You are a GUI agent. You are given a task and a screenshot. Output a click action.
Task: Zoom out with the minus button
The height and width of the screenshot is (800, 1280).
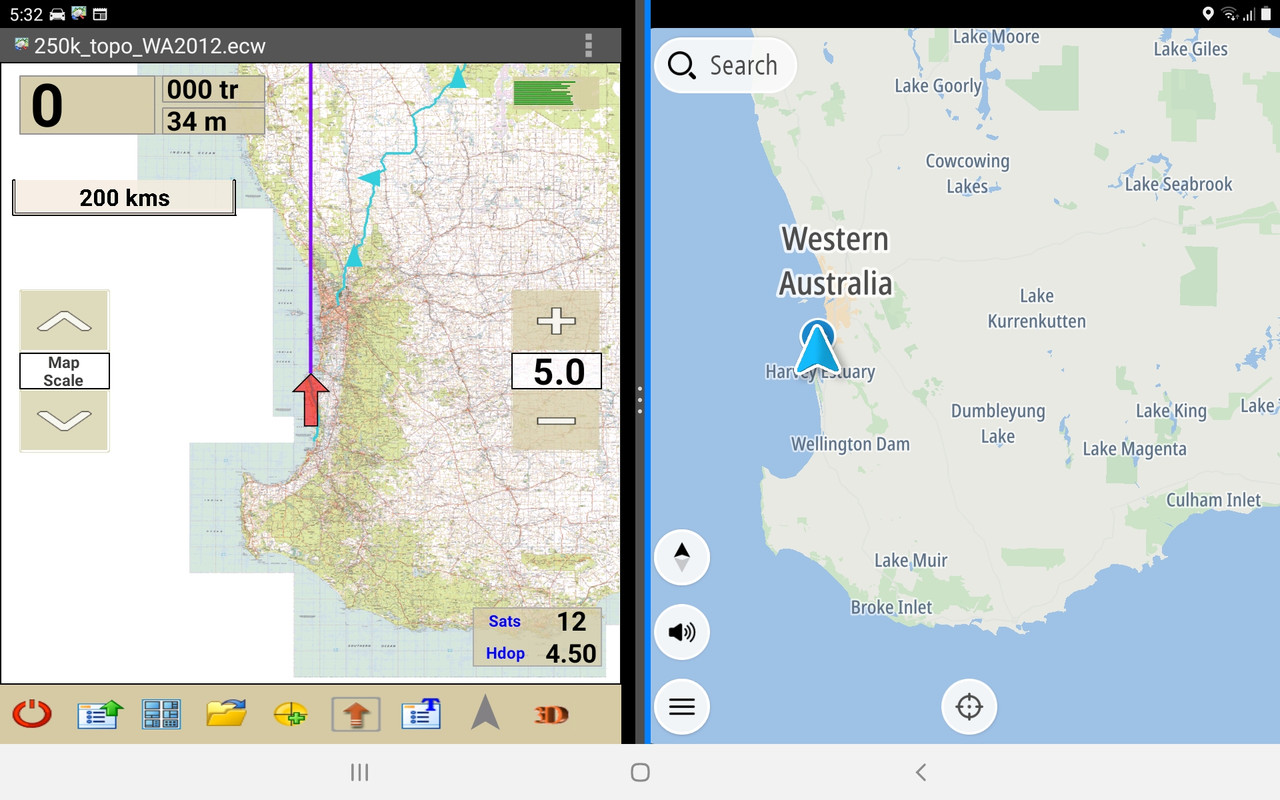coord(556,421)
